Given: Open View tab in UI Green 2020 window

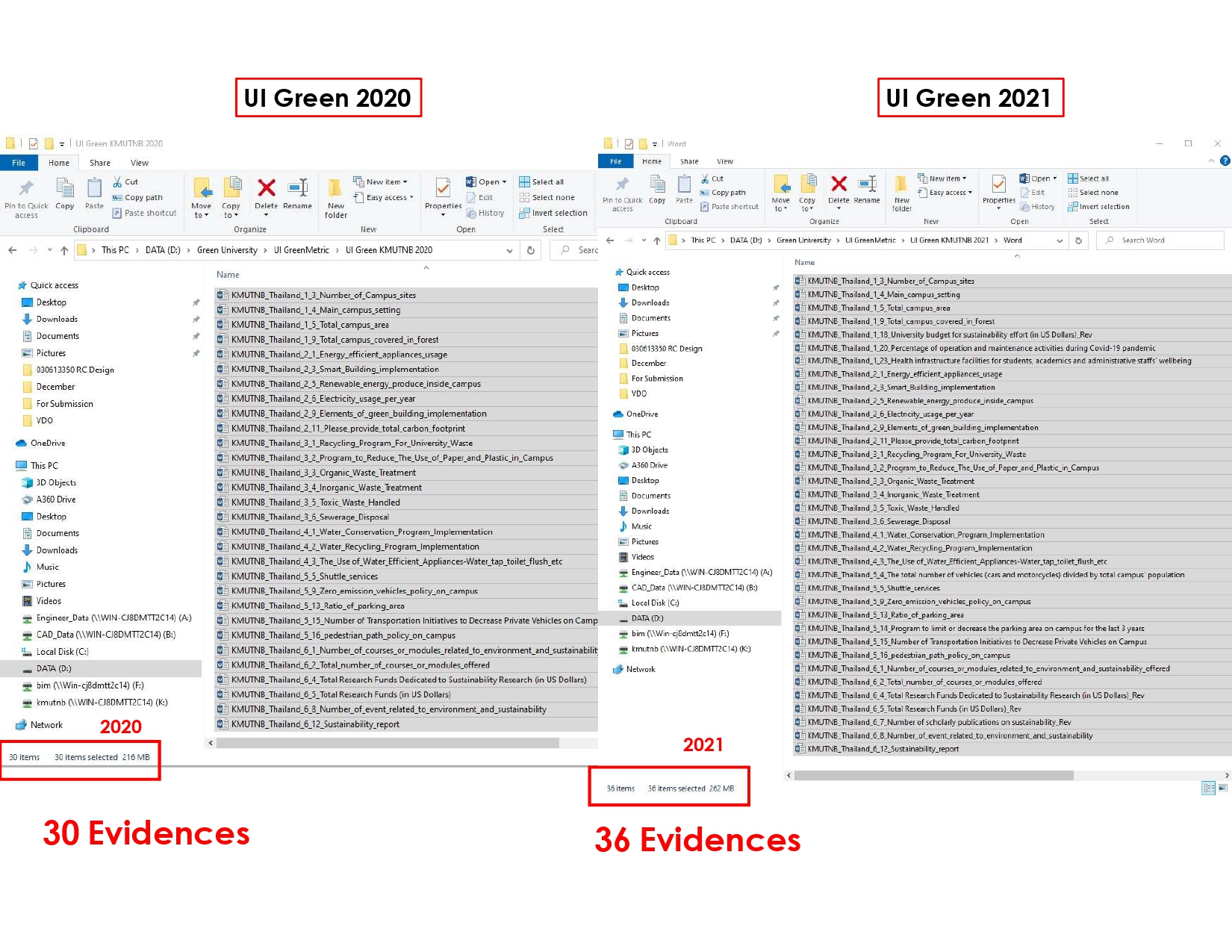Looking at the screenshot, I should (x=140, y=163).
